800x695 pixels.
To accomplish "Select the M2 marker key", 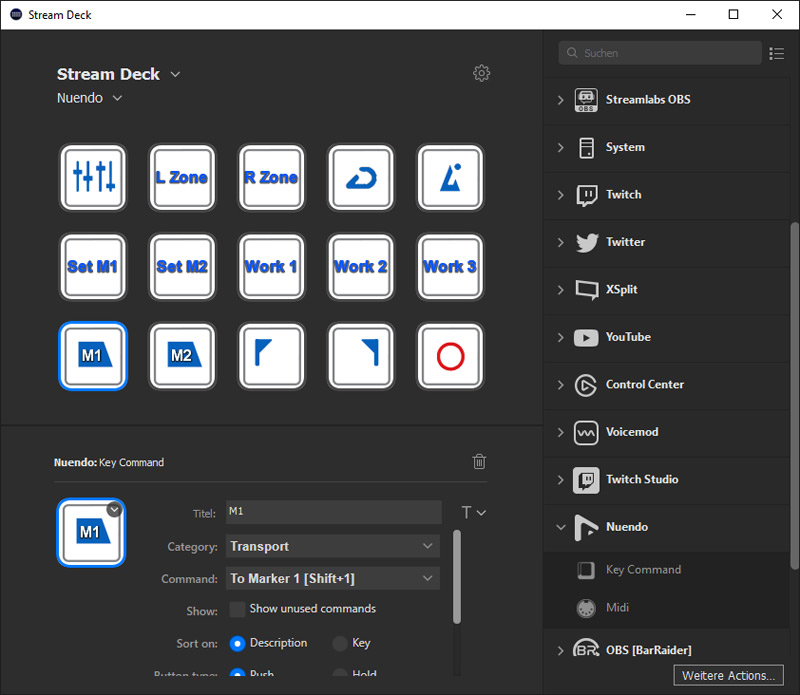I will coord(183,355).
